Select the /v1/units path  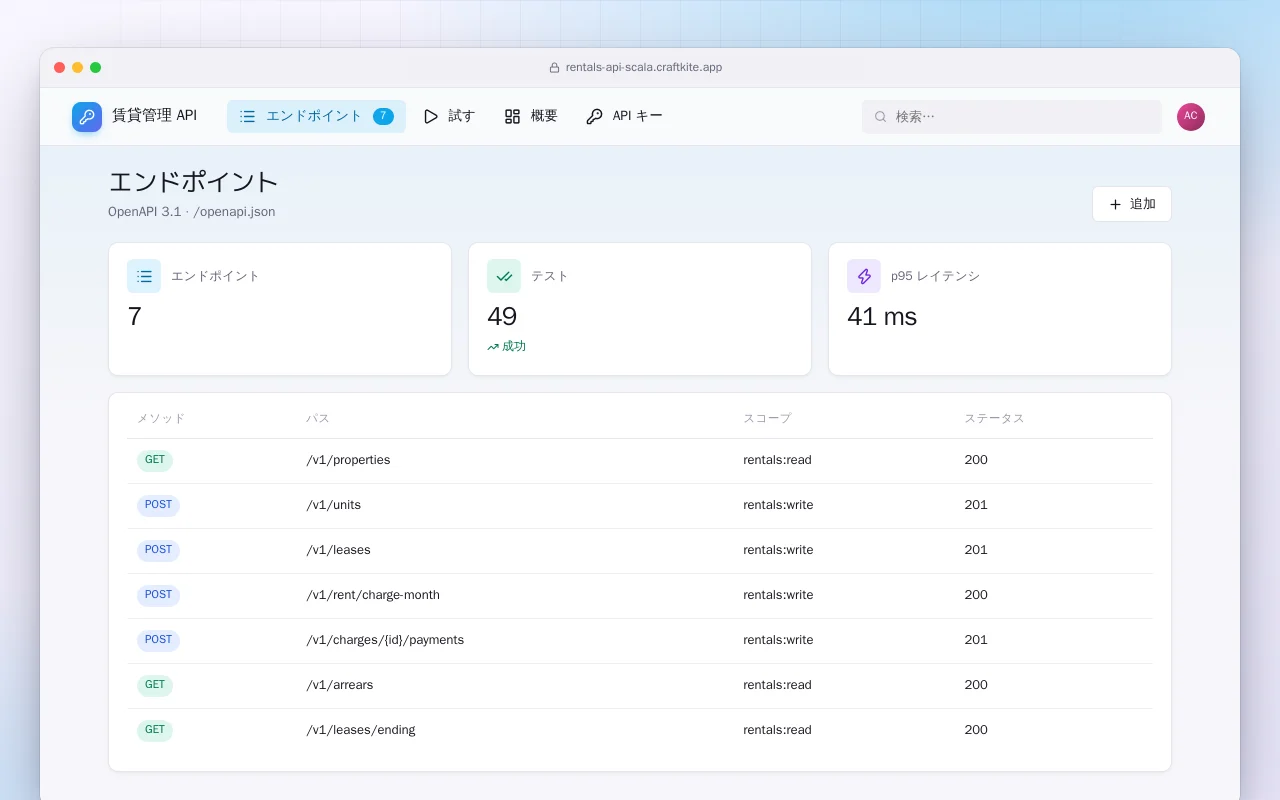coord(333,505)
